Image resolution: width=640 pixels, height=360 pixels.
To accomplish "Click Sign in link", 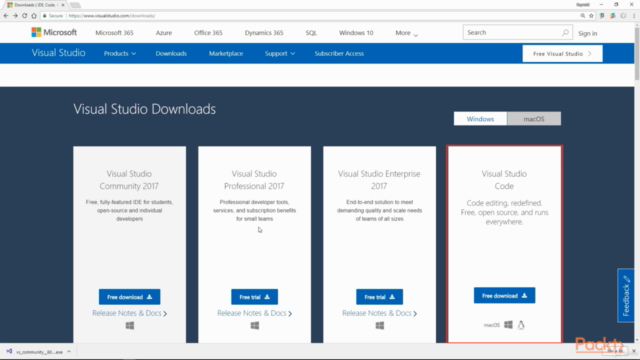I will tap(587, 33).
